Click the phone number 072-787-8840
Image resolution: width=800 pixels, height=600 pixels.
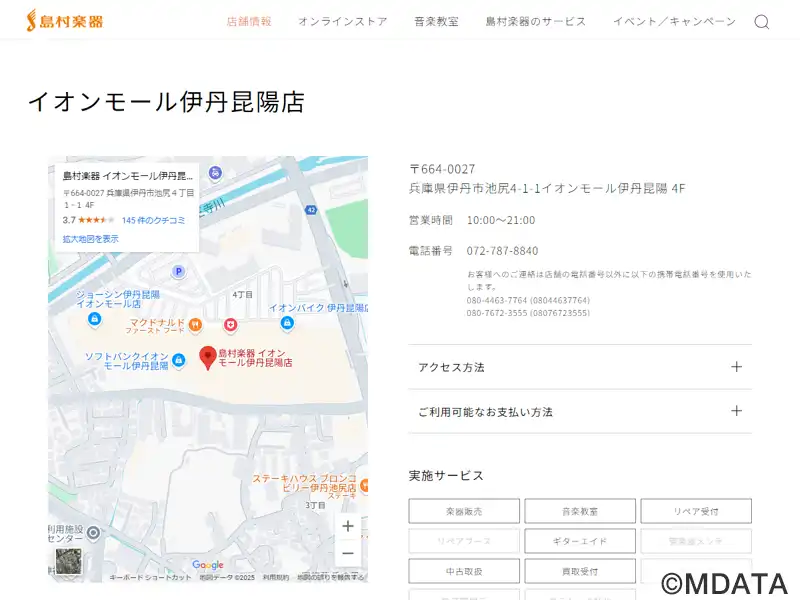coord(503,251)
